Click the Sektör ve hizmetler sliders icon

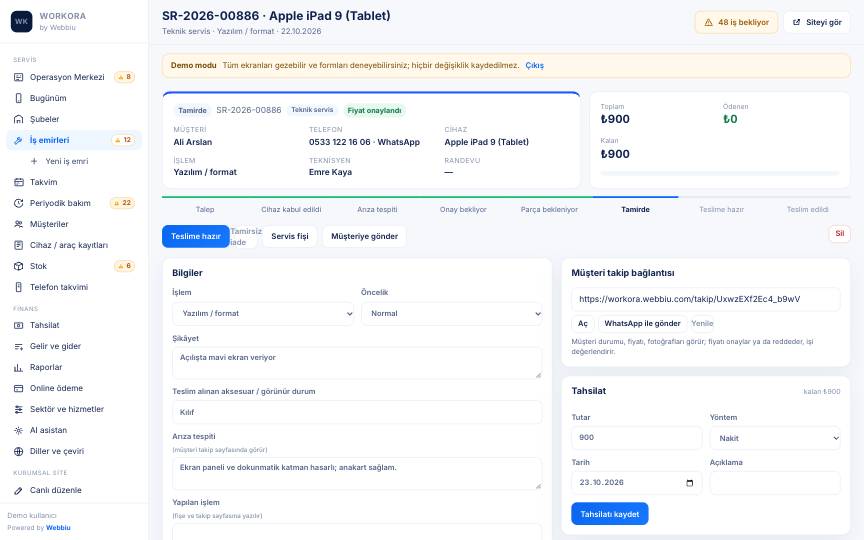(18, 409)
